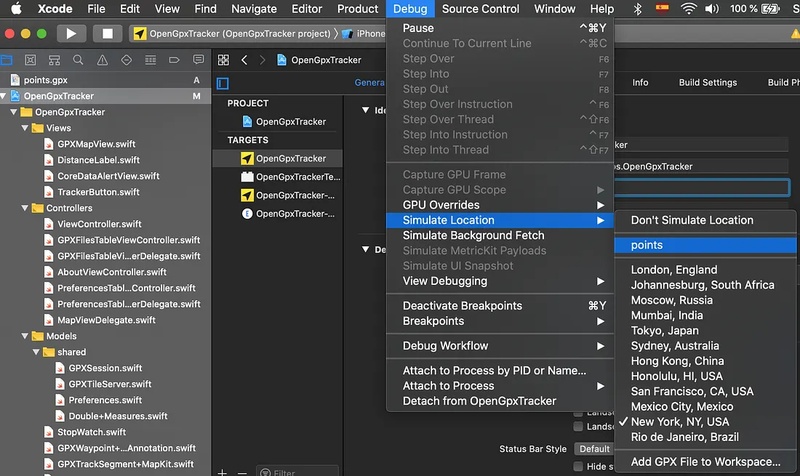This screenshot has width=800, height=476.
Task: Open the Find navigator magnifier icon
Action: (78, 60)
